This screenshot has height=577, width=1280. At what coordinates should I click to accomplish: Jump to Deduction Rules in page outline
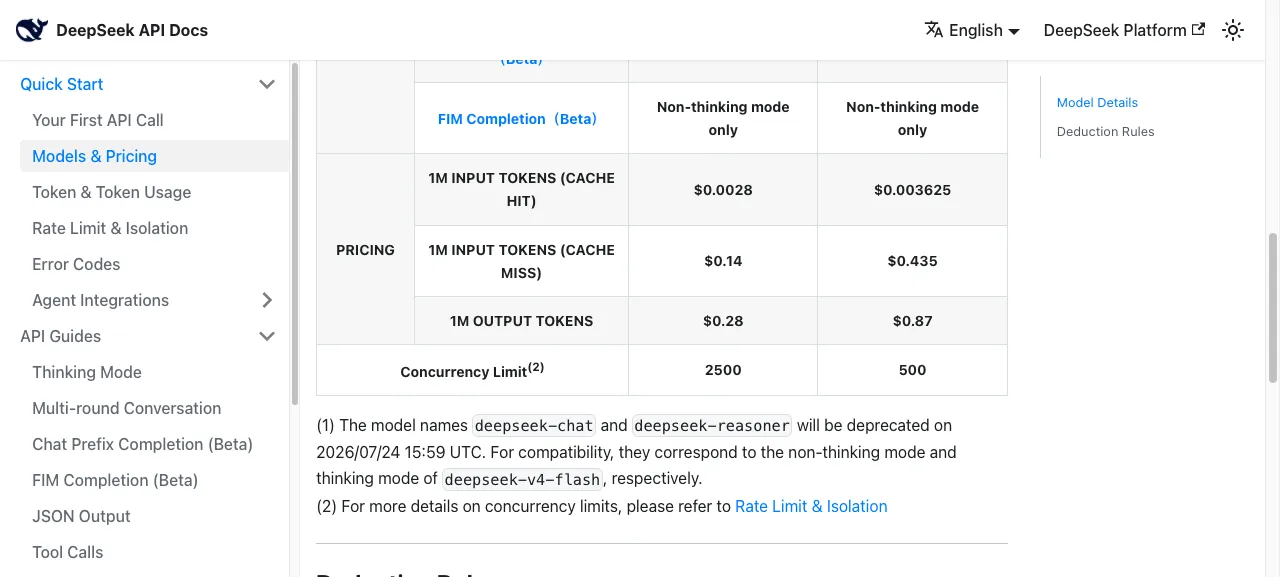1105,131
